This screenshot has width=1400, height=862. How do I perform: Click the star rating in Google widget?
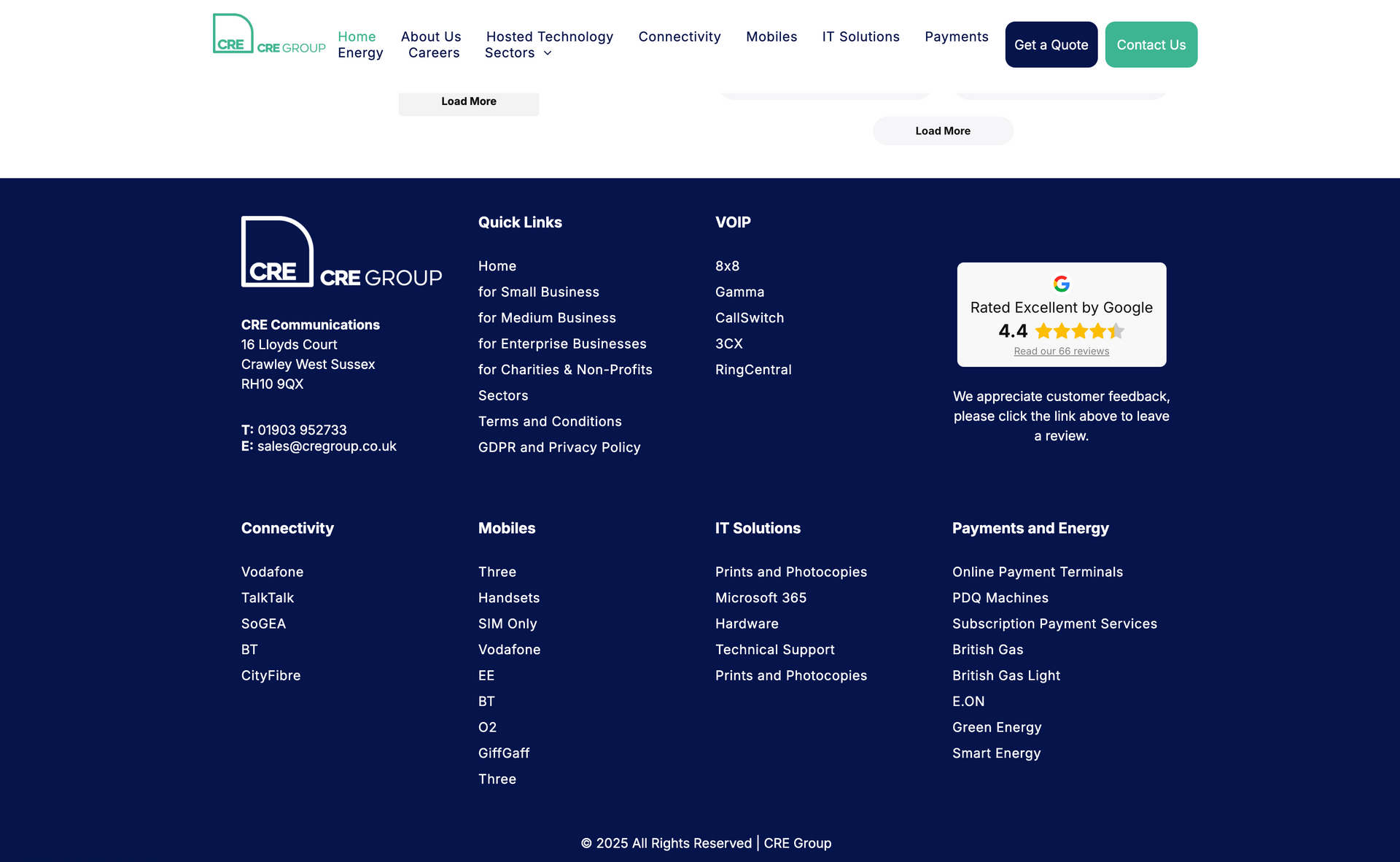pos(1079,332)
